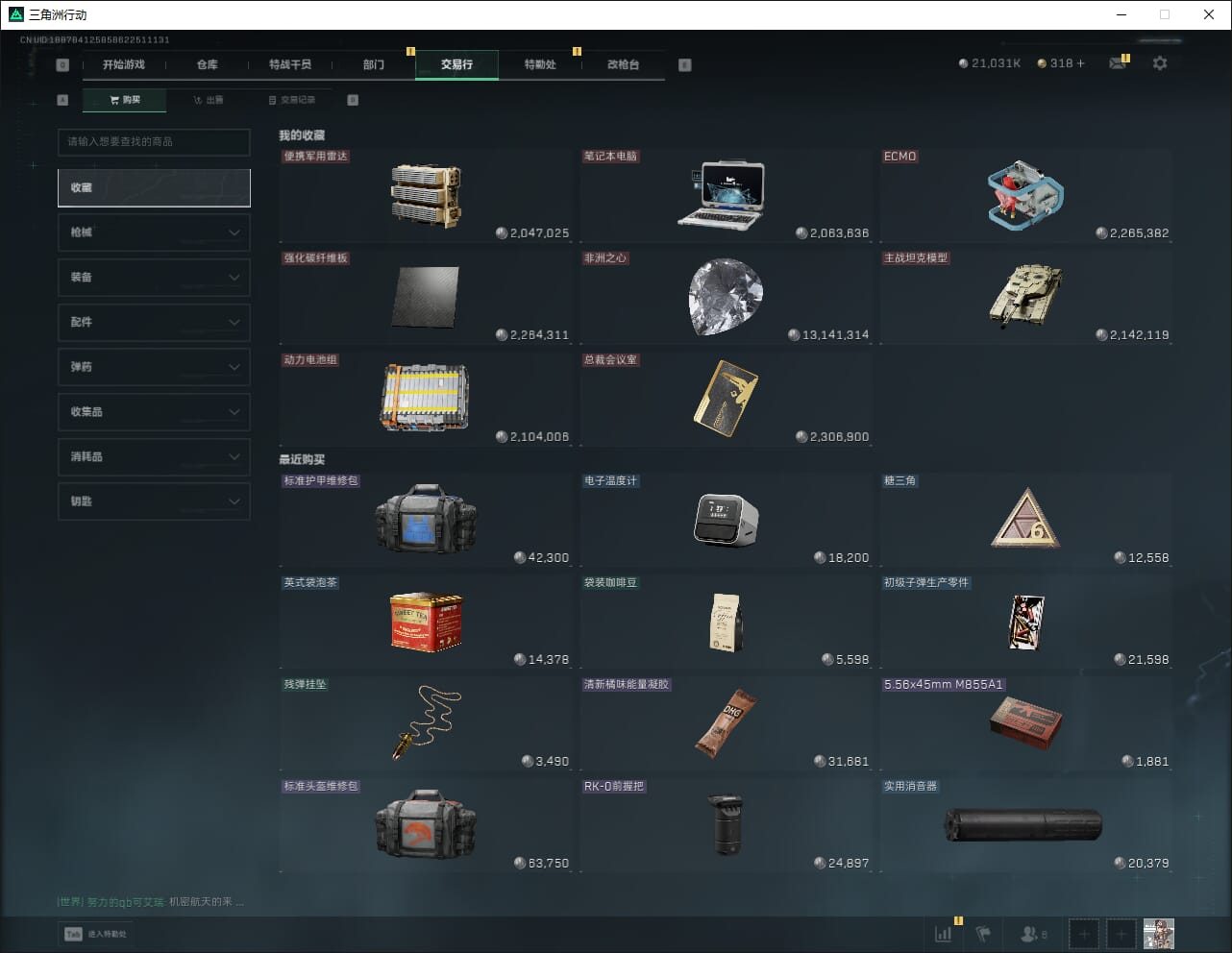
Task: Click the item search input field
Action: pyautogui.click(x=154, y=142)
